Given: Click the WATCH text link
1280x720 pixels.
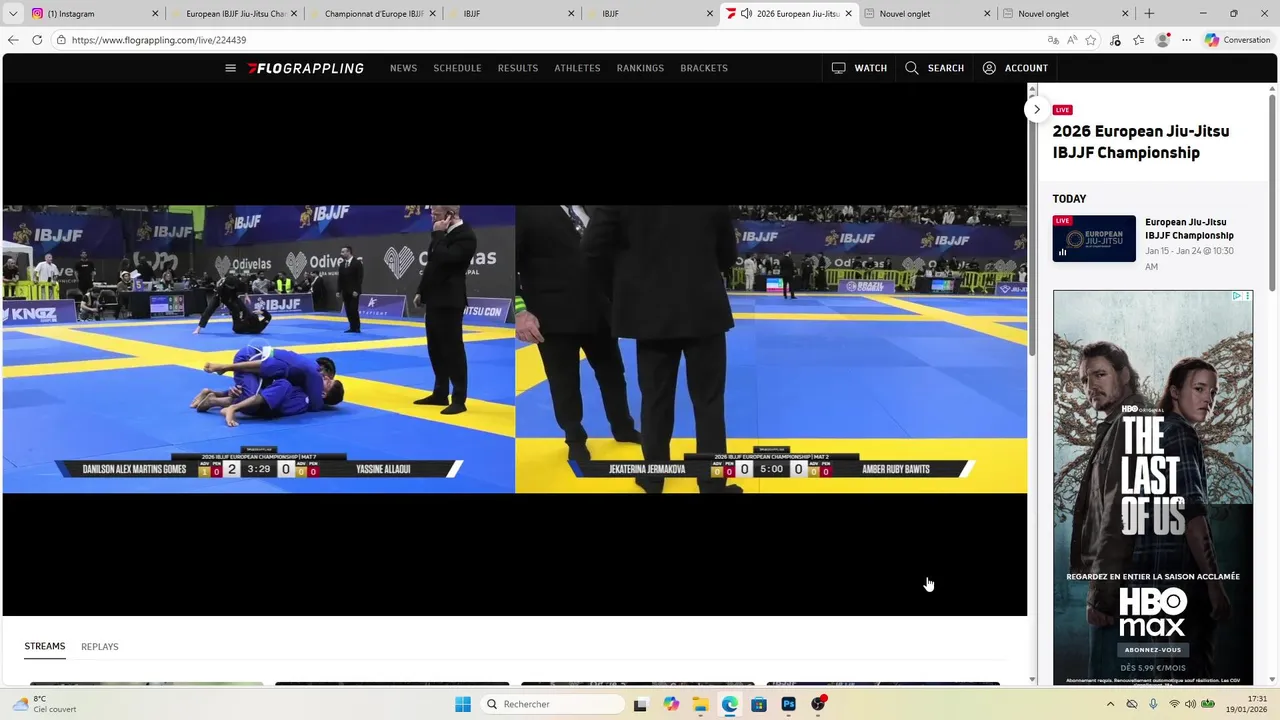Looking at the screenshot, I should coord(870,68).
